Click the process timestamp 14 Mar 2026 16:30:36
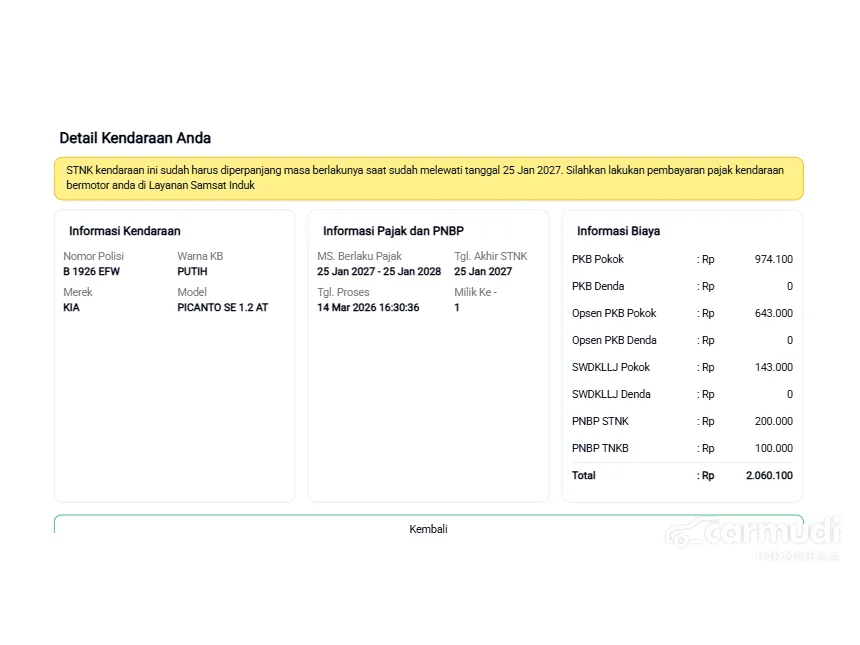The image size is (860, 645). 368,307
